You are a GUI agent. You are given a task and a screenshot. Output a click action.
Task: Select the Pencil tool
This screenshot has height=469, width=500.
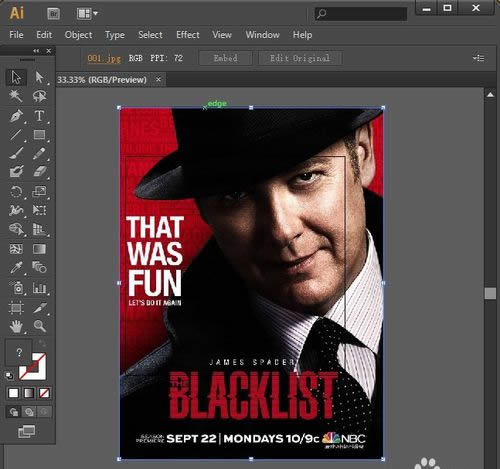39,154
